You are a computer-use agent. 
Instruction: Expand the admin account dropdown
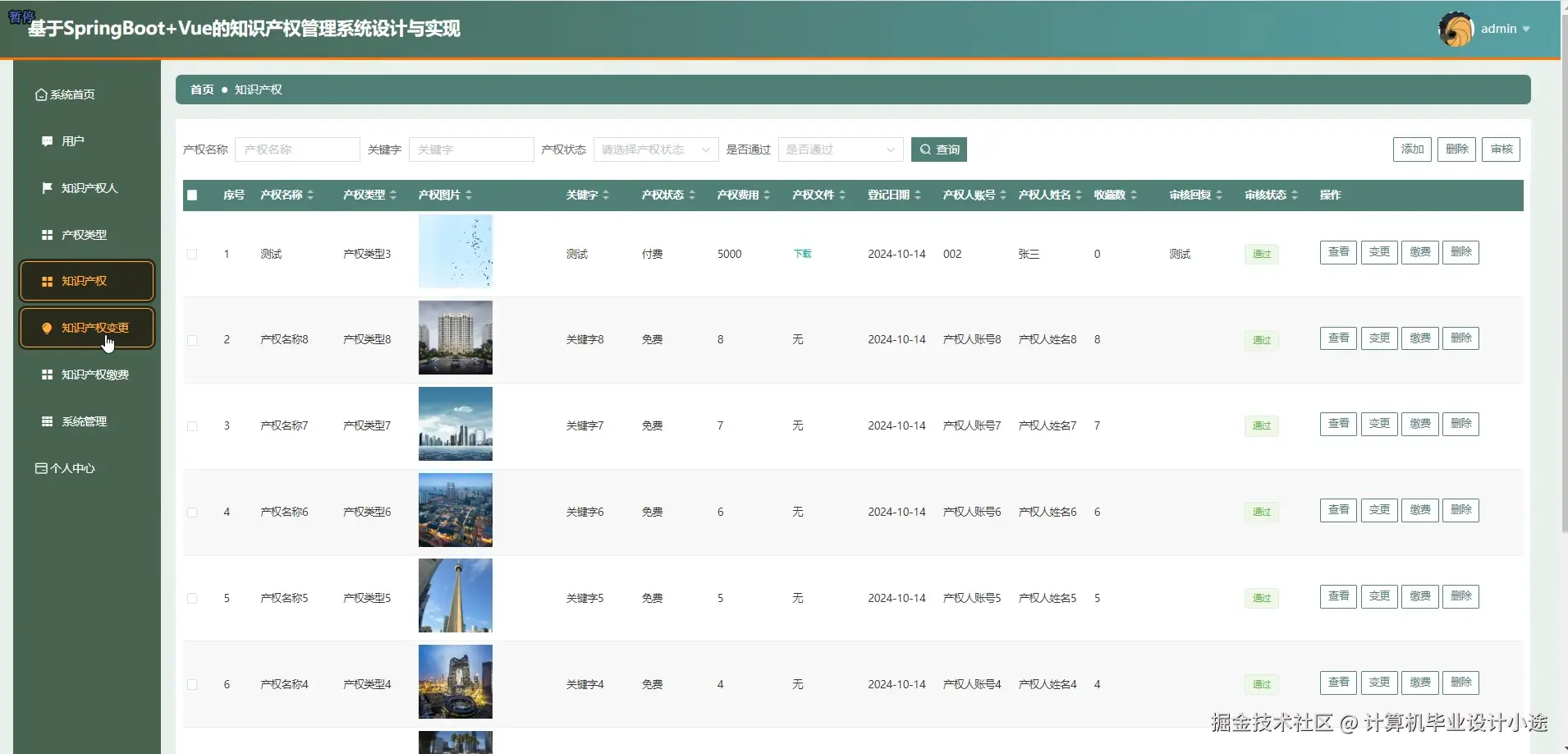1525,28
